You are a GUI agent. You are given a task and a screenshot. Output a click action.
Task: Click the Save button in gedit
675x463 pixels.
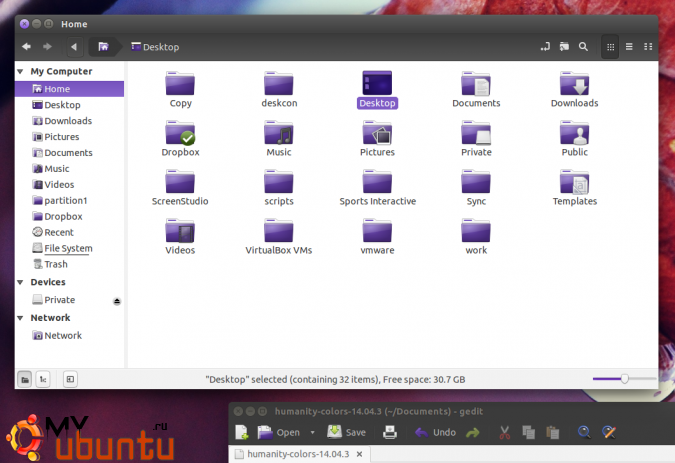click(x=346, y=432)
